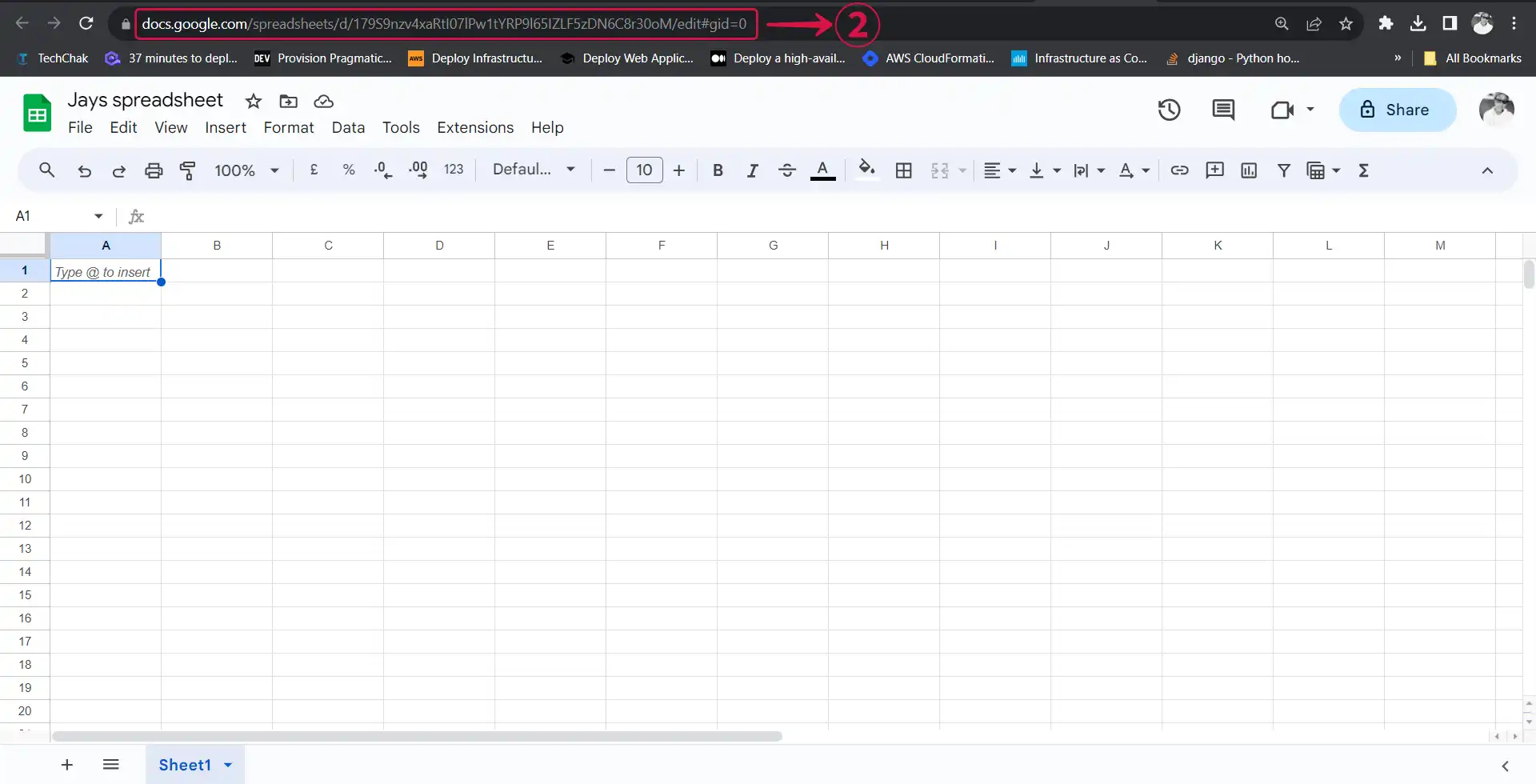Toggle Italic formatting
Viewport: 1536px width, 784px height.
tap(752, 170)
